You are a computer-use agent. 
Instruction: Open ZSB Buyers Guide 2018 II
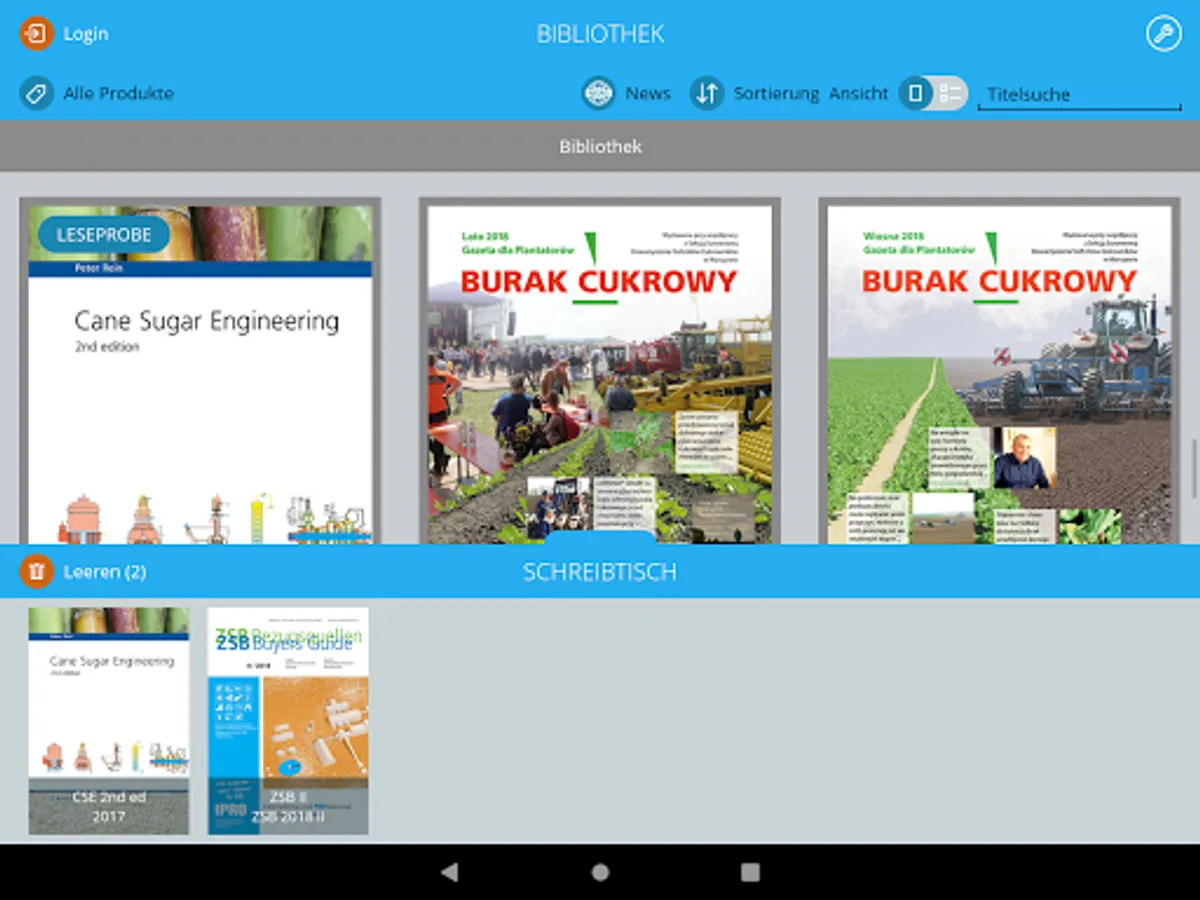click(x=288, y=721)
